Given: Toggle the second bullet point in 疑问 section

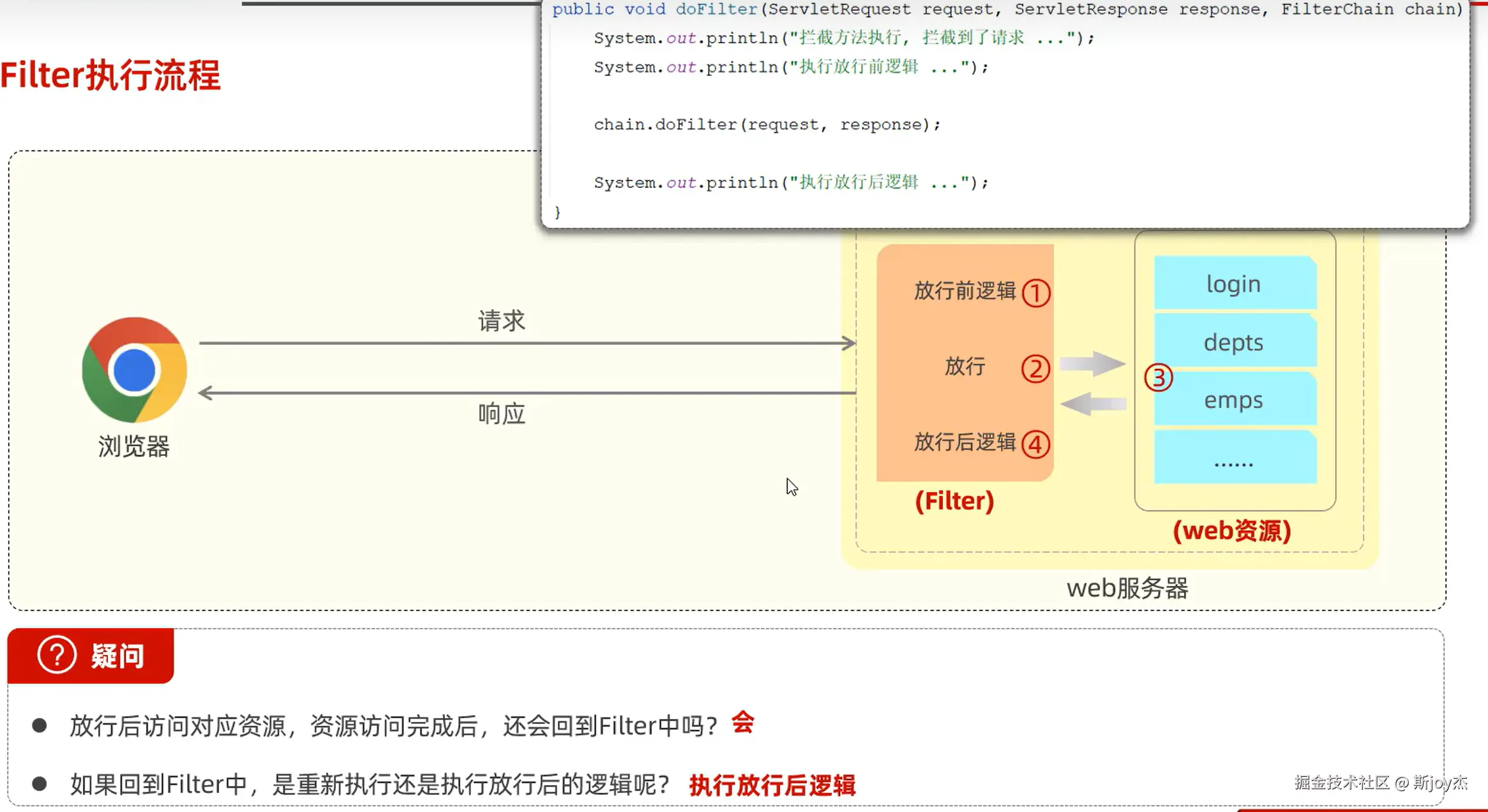Looking at the screenshot, I should 40,781.
